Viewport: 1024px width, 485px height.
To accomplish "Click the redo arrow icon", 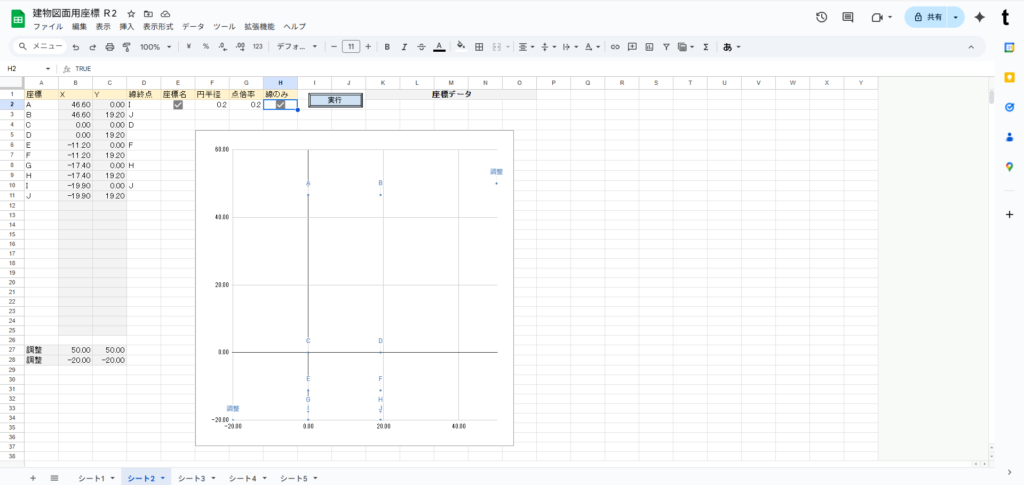I will click(93, 47).
